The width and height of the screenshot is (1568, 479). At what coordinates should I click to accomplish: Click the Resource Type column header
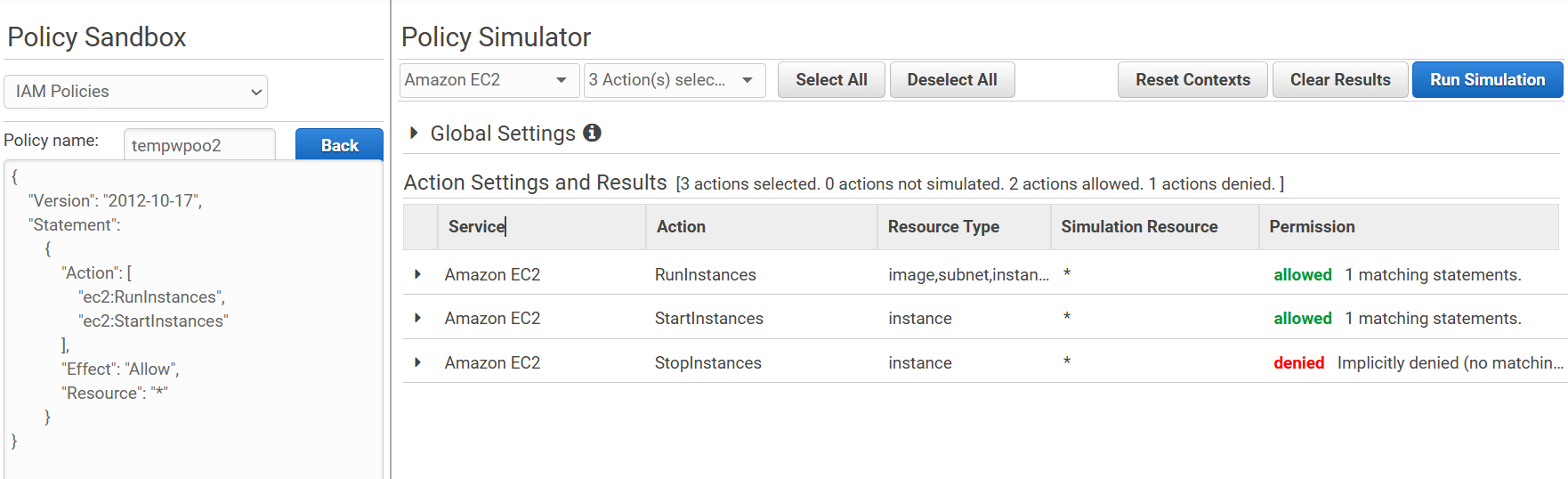[943, 227]
